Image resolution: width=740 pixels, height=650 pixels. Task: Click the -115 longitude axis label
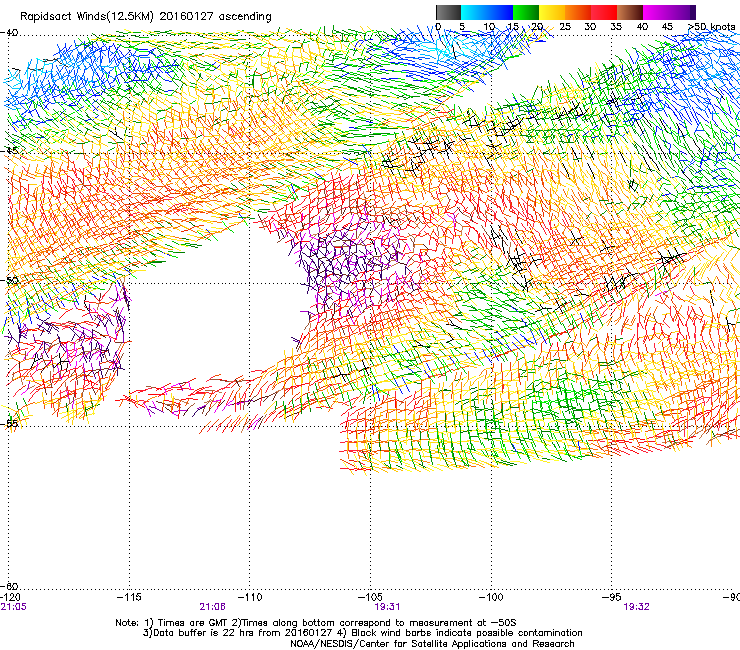[129, 597]
